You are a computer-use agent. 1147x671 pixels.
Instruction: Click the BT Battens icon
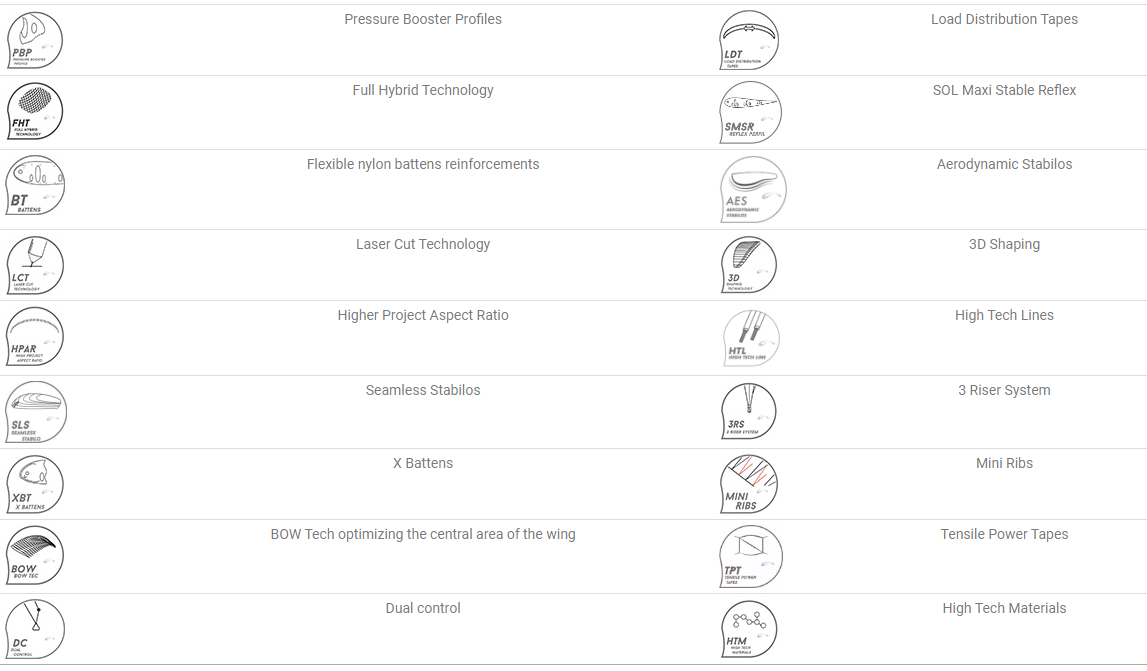tap(35, 185)
